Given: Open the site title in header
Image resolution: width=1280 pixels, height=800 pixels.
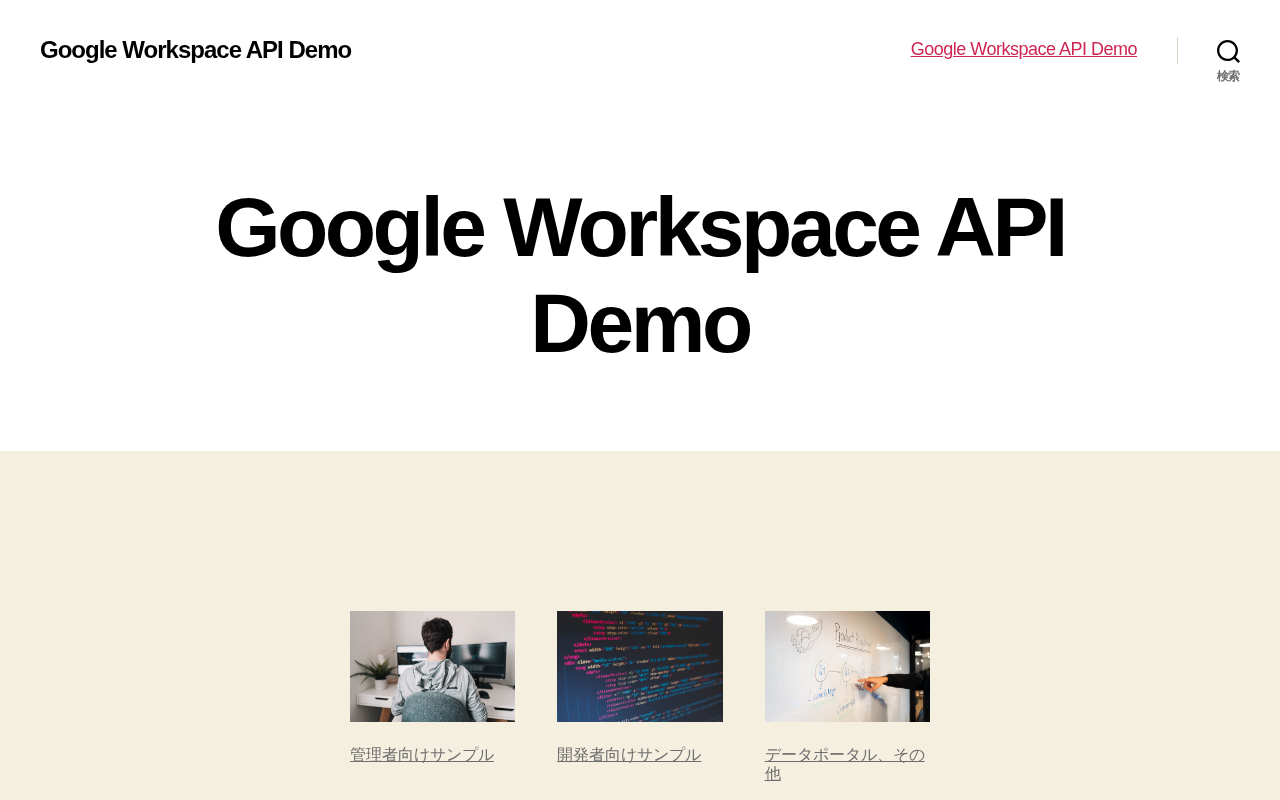Looking at the screenshot, I should pyautogui.click(x=195, y=50).
